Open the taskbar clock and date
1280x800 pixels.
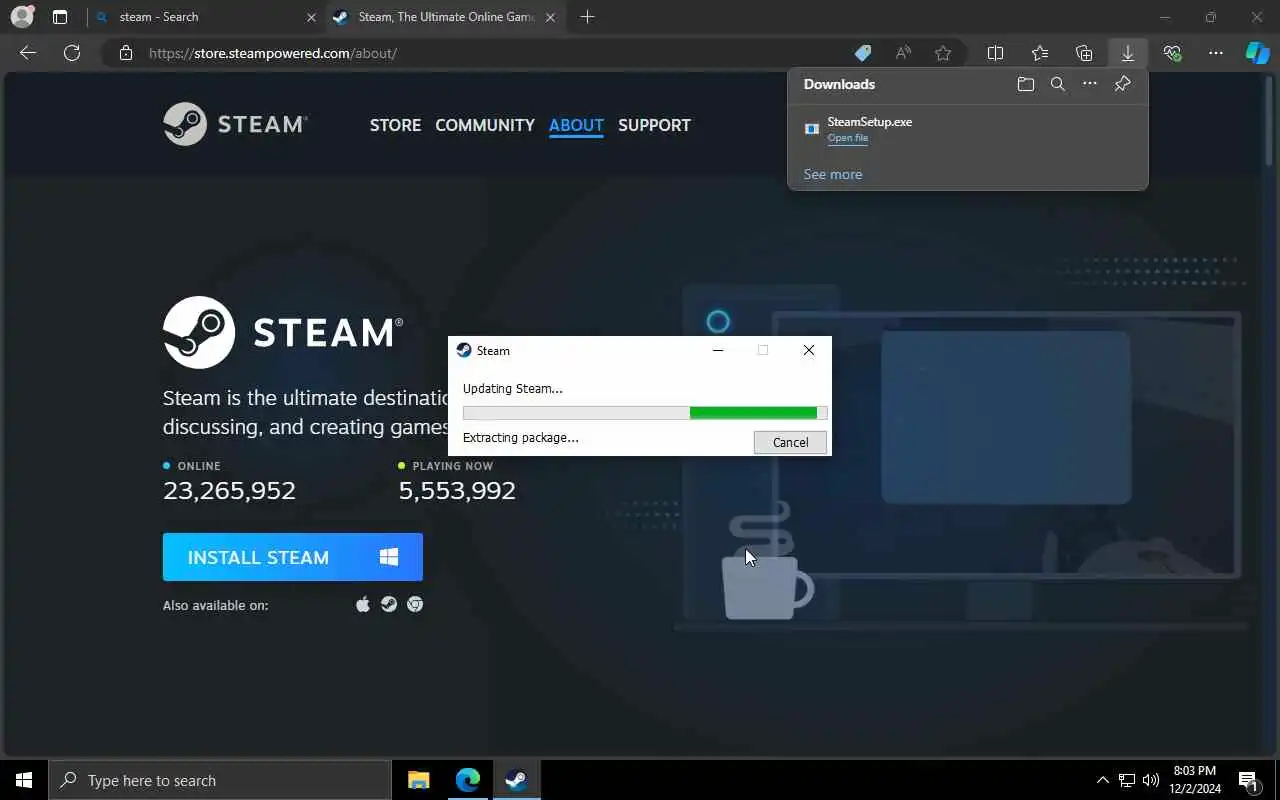(x=1195, y=780)
